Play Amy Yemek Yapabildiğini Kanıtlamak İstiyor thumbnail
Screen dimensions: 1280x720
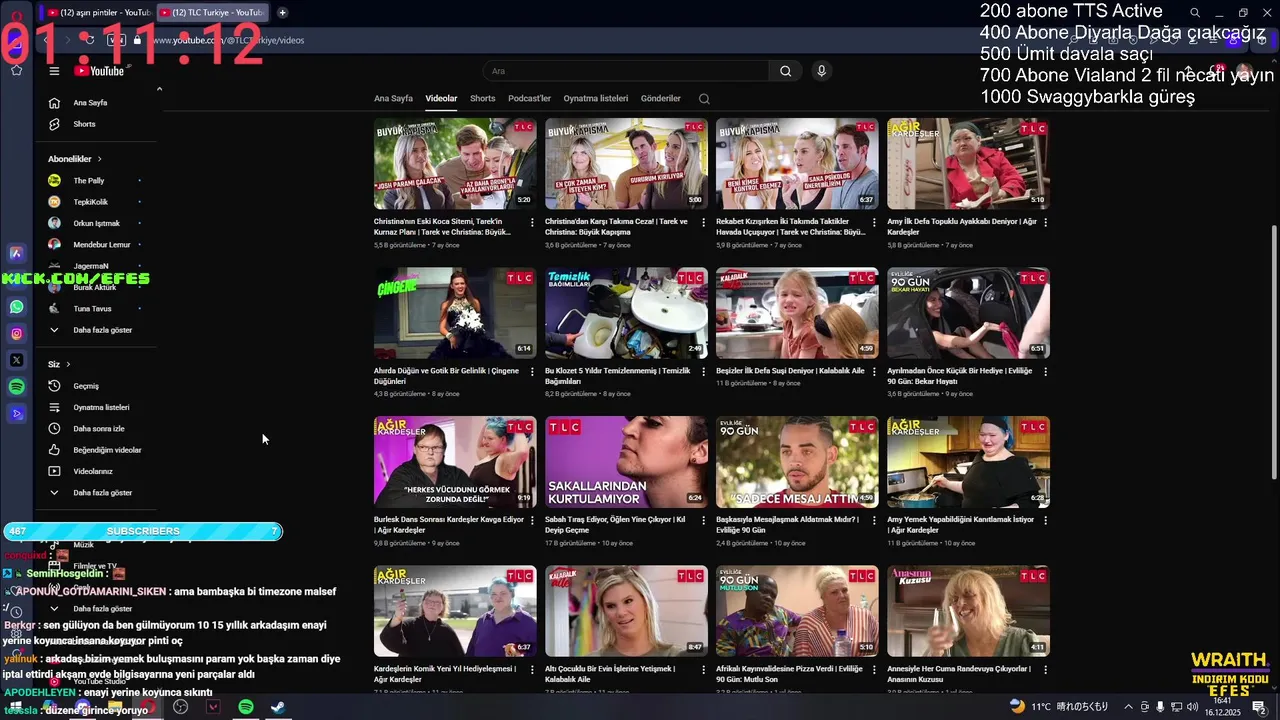coord(968,462)
